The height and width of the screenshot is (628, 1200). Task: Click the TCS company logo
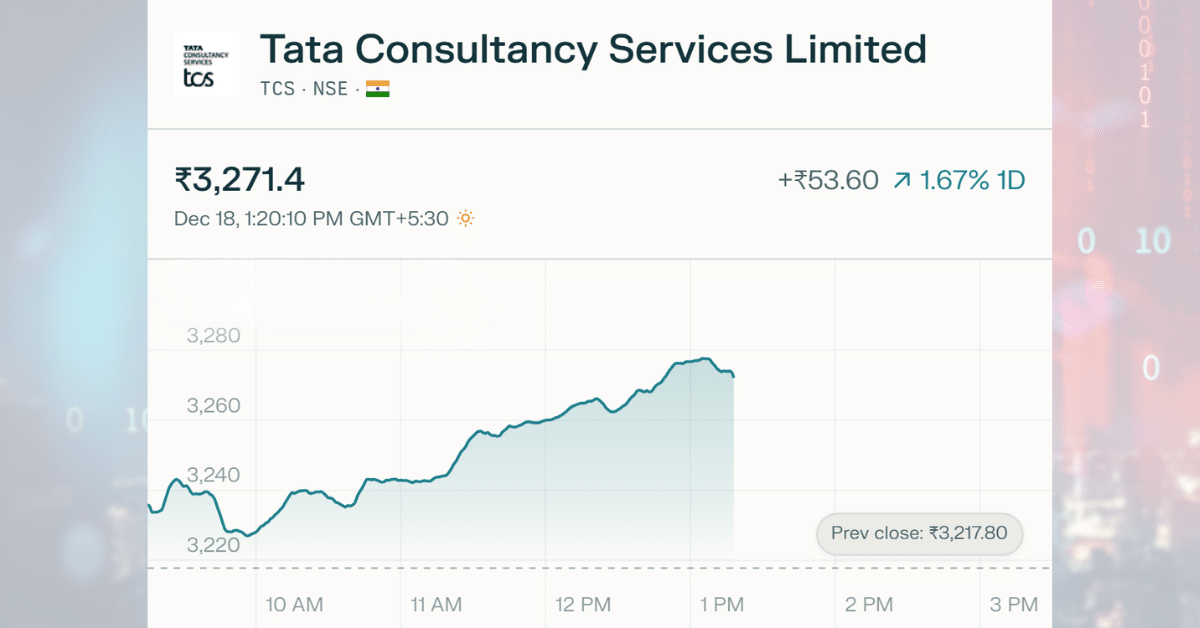tap(205, 64)
